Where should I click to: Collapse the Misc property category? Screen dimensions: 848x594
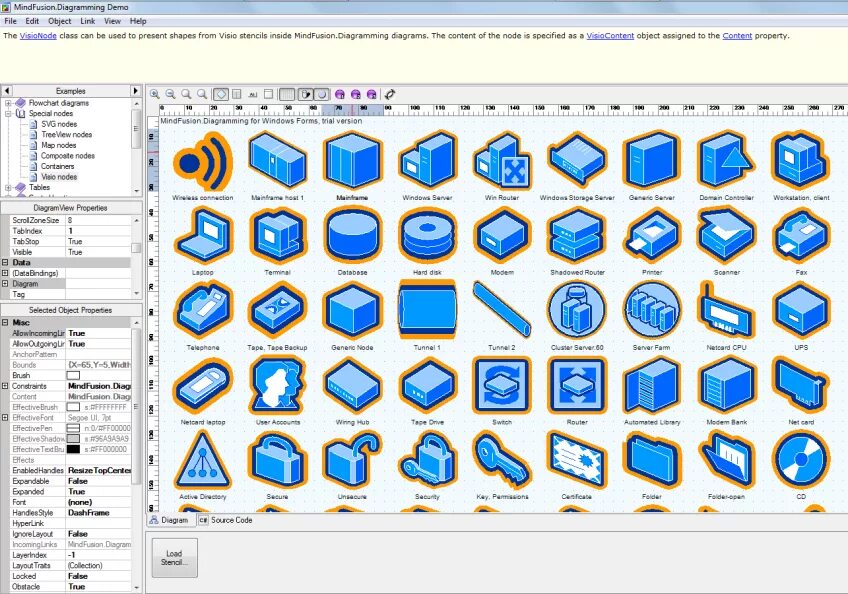pyautogui.click(x=5, y=322)
